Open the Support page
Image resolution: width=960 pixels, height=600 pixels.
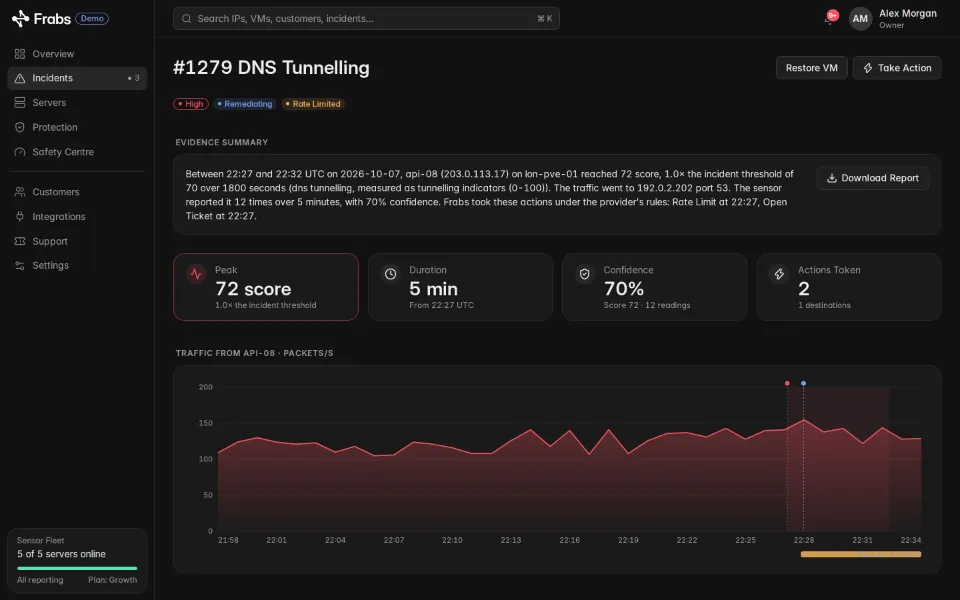pos(77,241)
